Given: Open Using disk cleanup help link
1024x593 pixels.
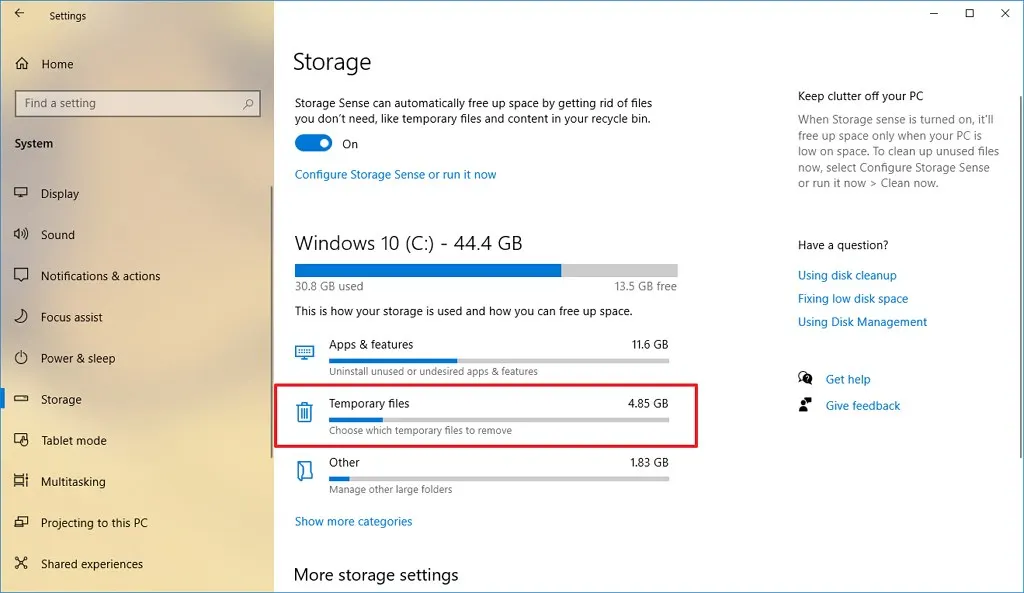Looking at the screenshot, I should (x=847, y=274).
